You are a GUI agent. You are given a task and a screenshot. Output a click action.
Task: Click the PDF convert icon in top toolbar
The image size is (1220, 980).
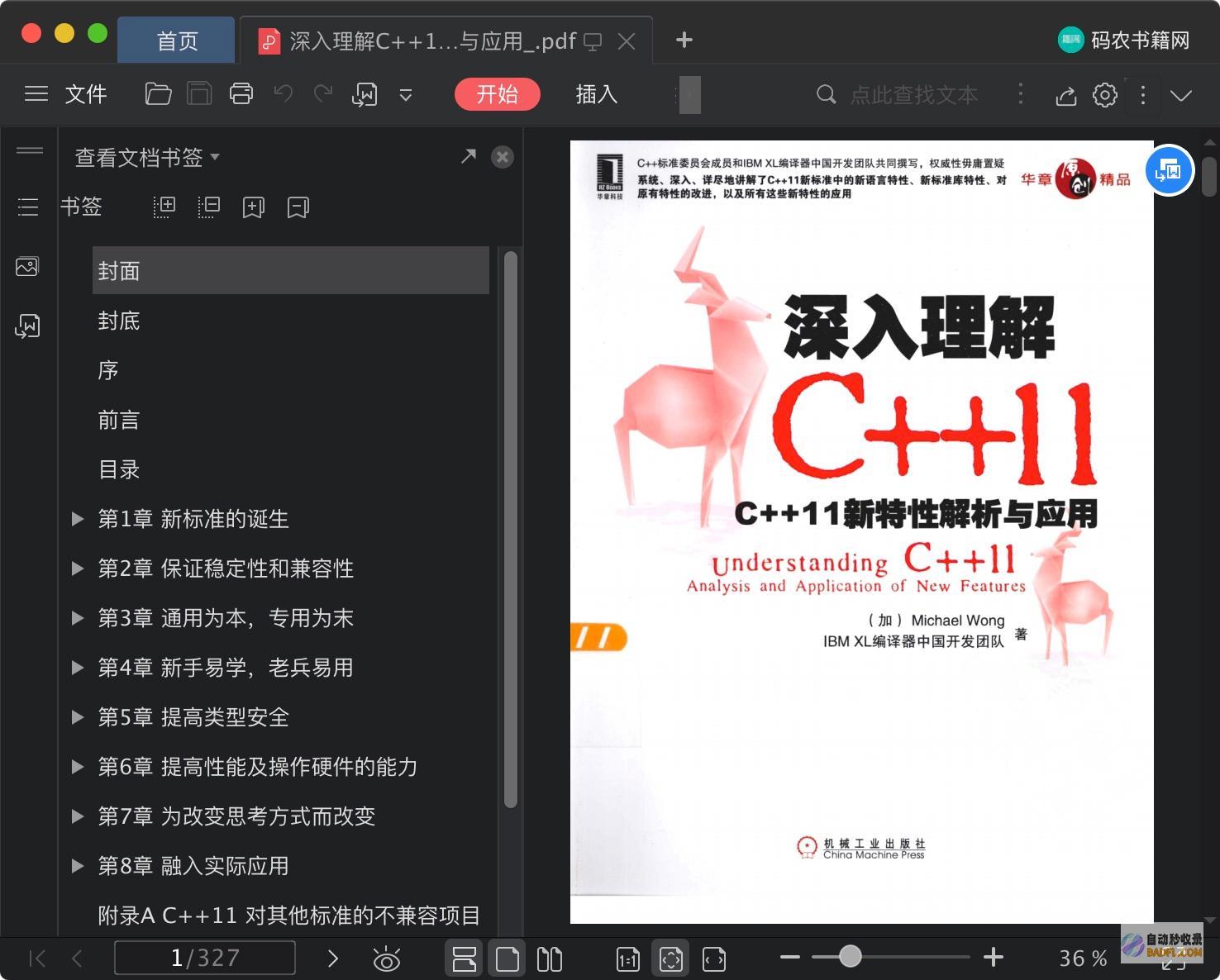coord(365,95)
